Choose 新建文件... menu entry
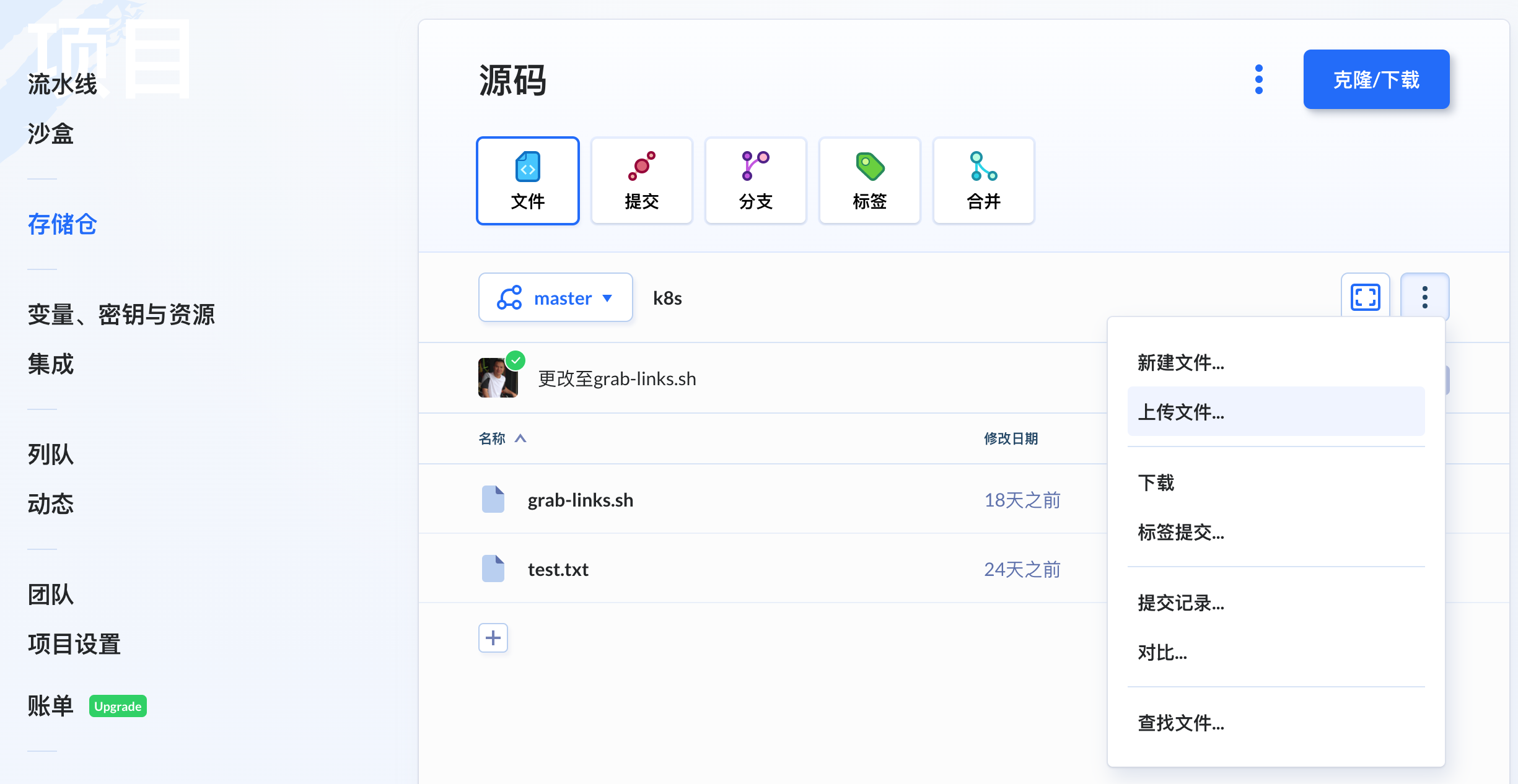Image resolution: width=1518 pixels, height=784 pixels. [x=1180, y=362]
